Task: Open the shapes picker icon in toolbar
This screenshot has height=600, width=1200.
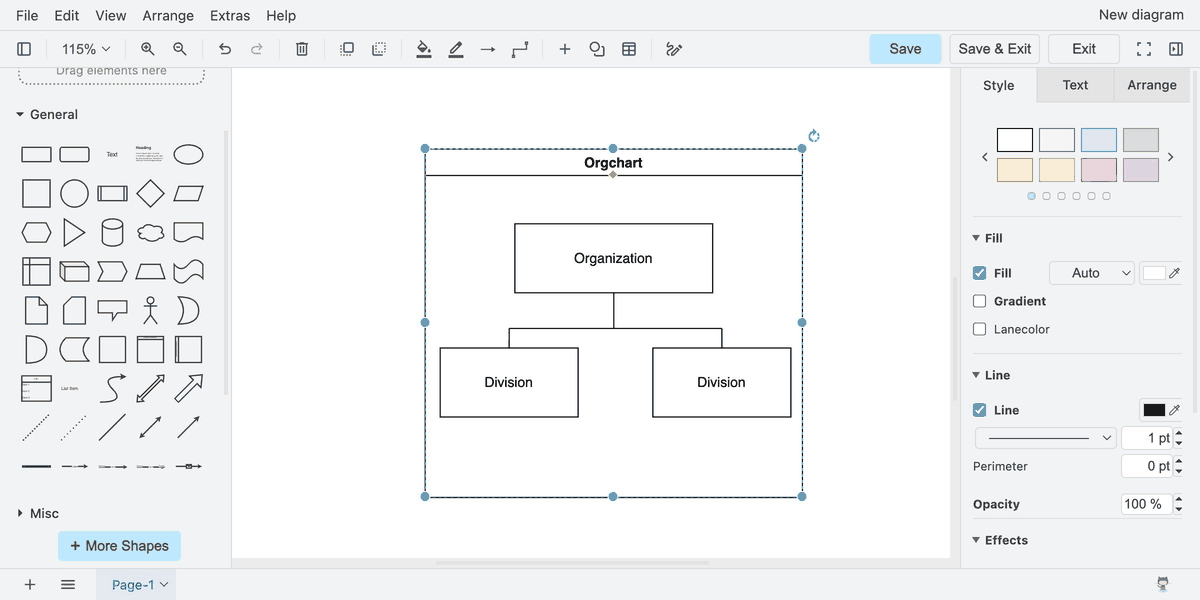Action: (x=597, y=49)
